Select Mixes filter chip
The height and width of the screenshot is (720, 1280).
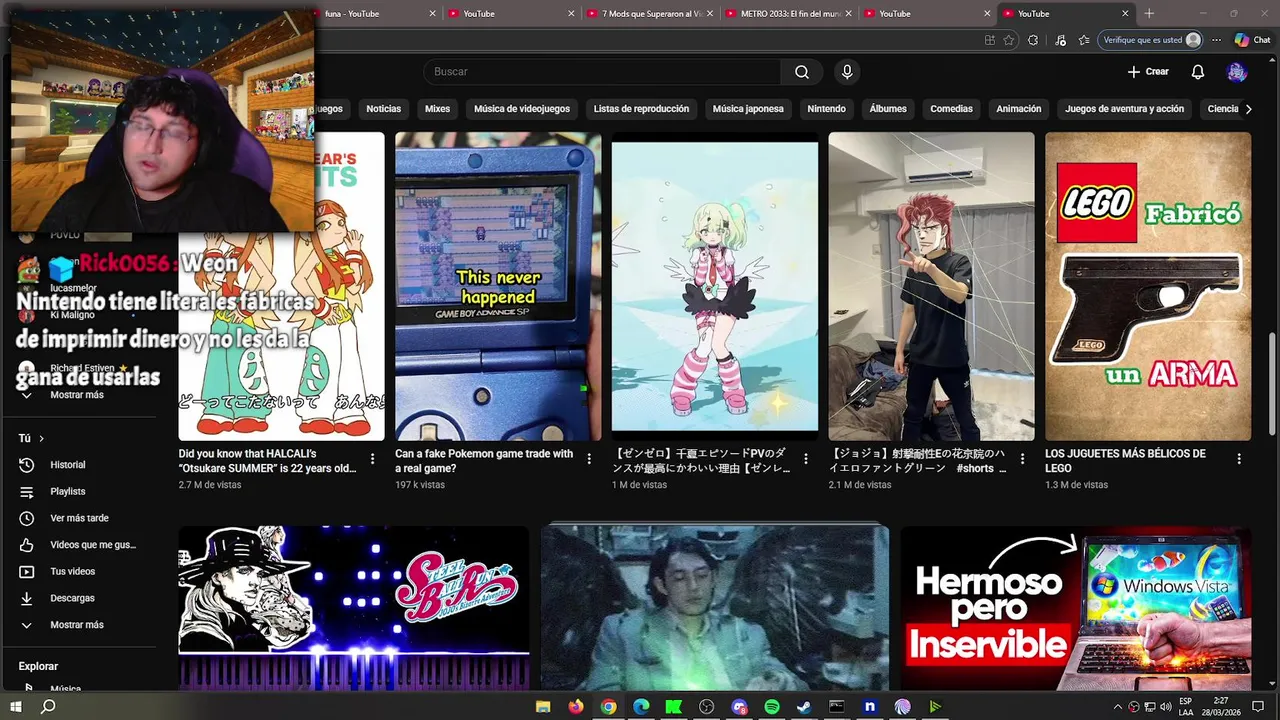pos(437,108)
